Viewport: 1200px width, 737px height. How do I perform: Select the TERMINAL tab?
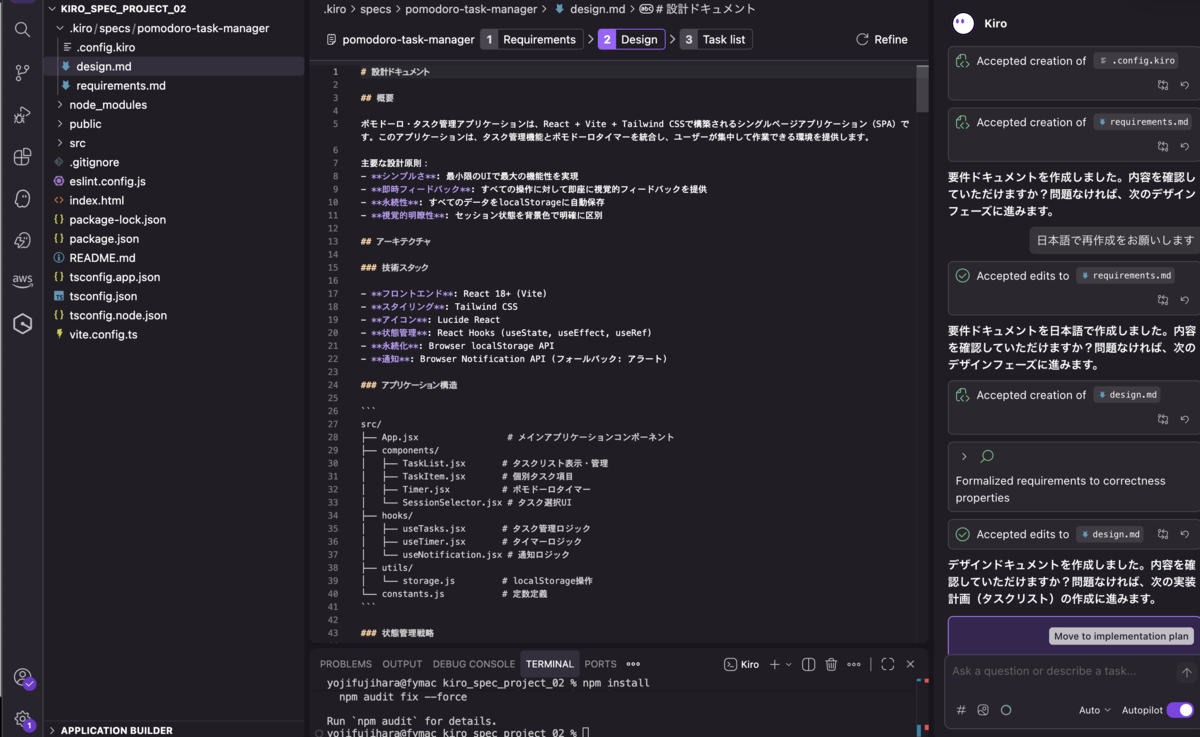coord(550,664)
